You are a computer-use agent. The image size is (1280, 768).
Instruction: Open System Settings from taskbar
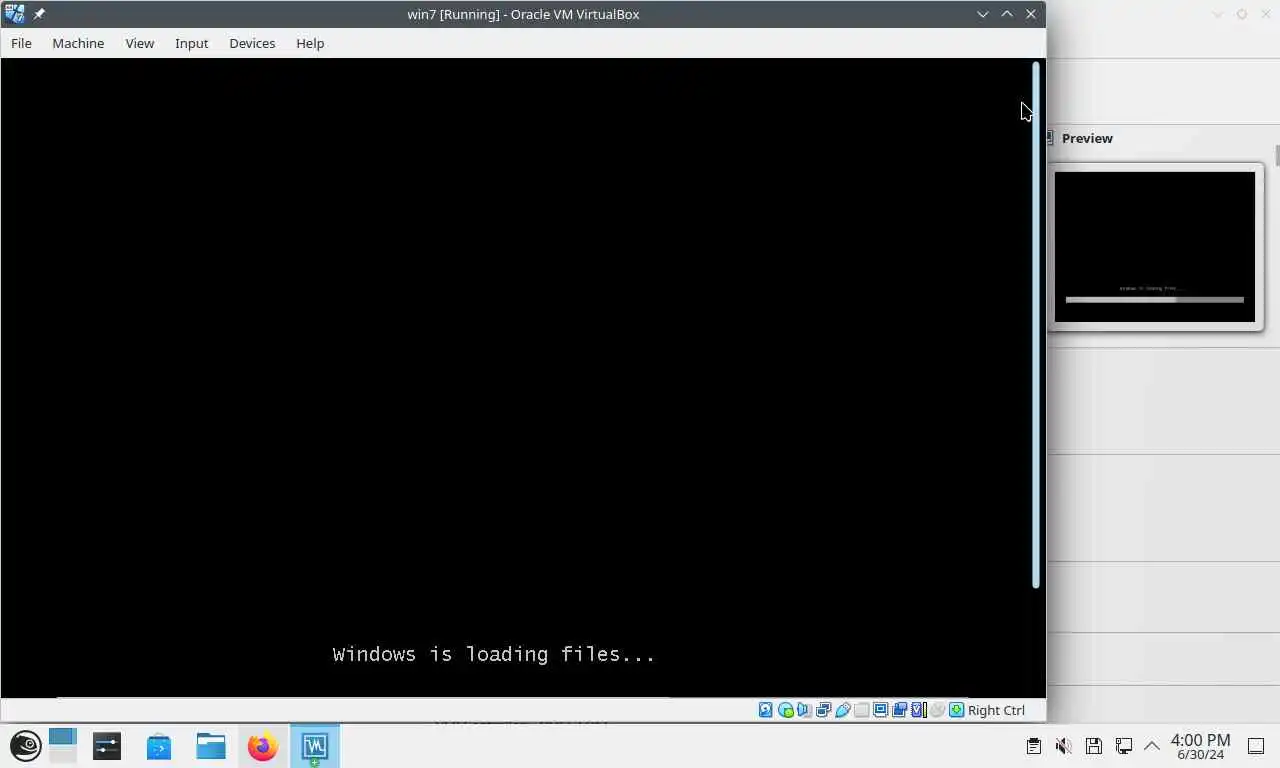pyautogui.click(x=107, y=746)
